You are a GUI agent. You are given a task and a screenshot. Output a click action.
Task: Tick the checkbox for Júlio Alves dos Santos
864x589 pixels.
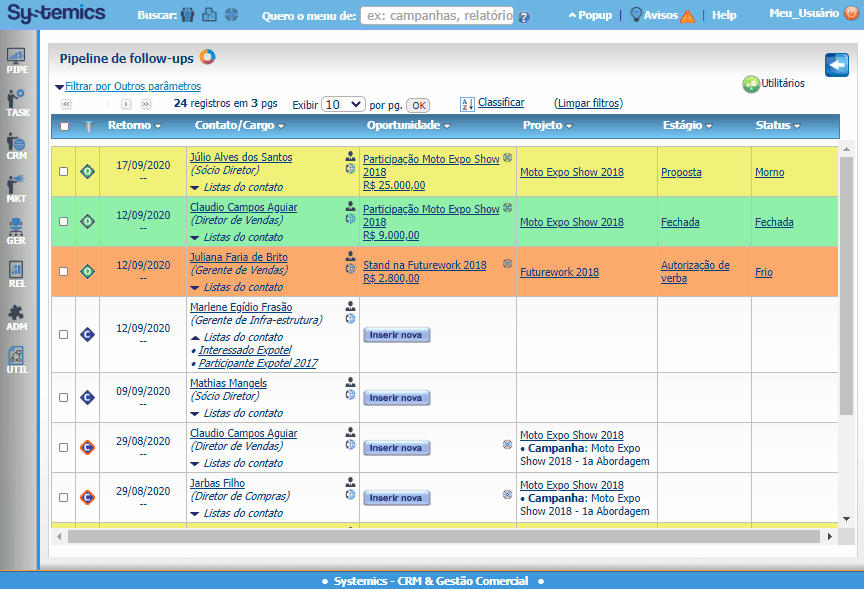click(x=64, y=172)
